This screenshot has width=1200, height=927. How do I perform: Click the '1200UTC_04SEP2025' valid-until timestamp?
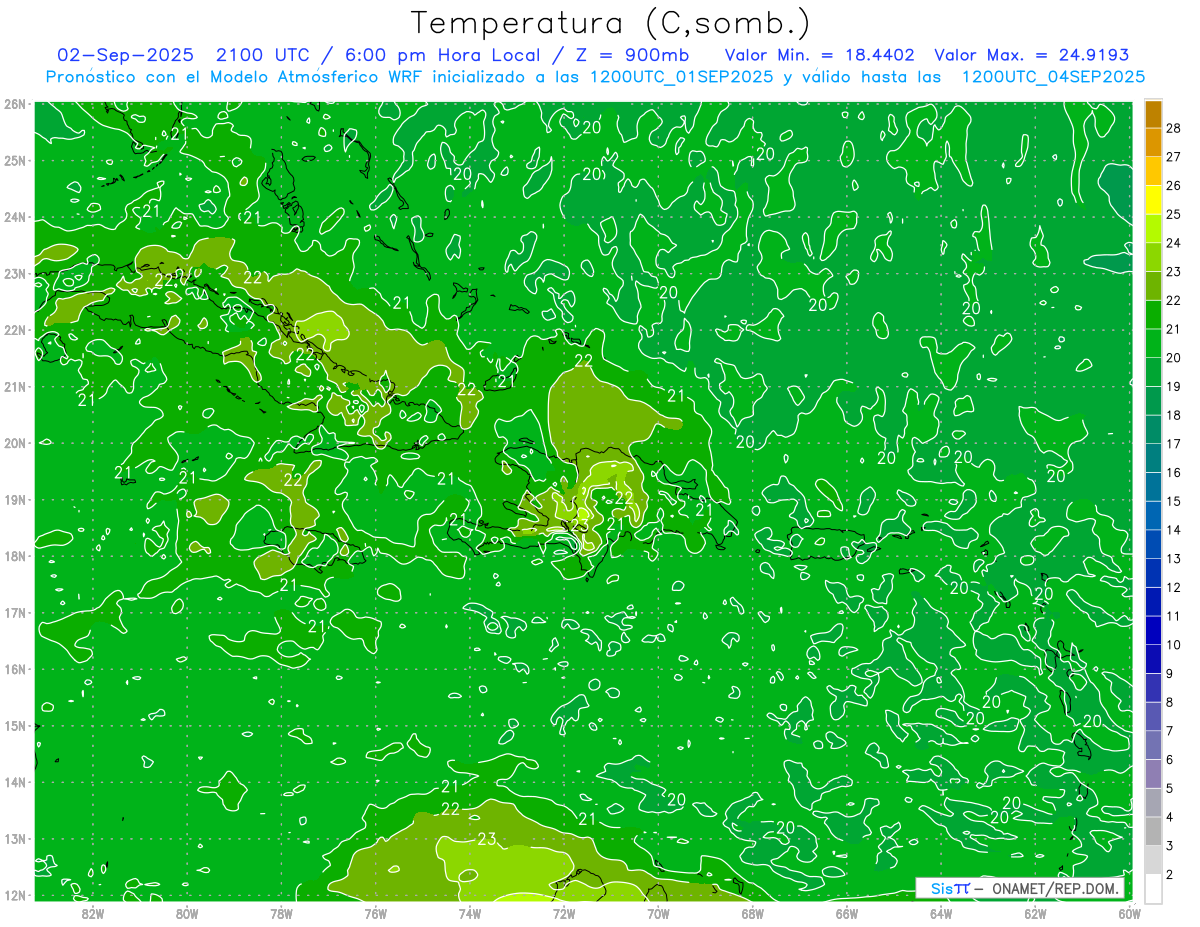tap(1053, 77)
